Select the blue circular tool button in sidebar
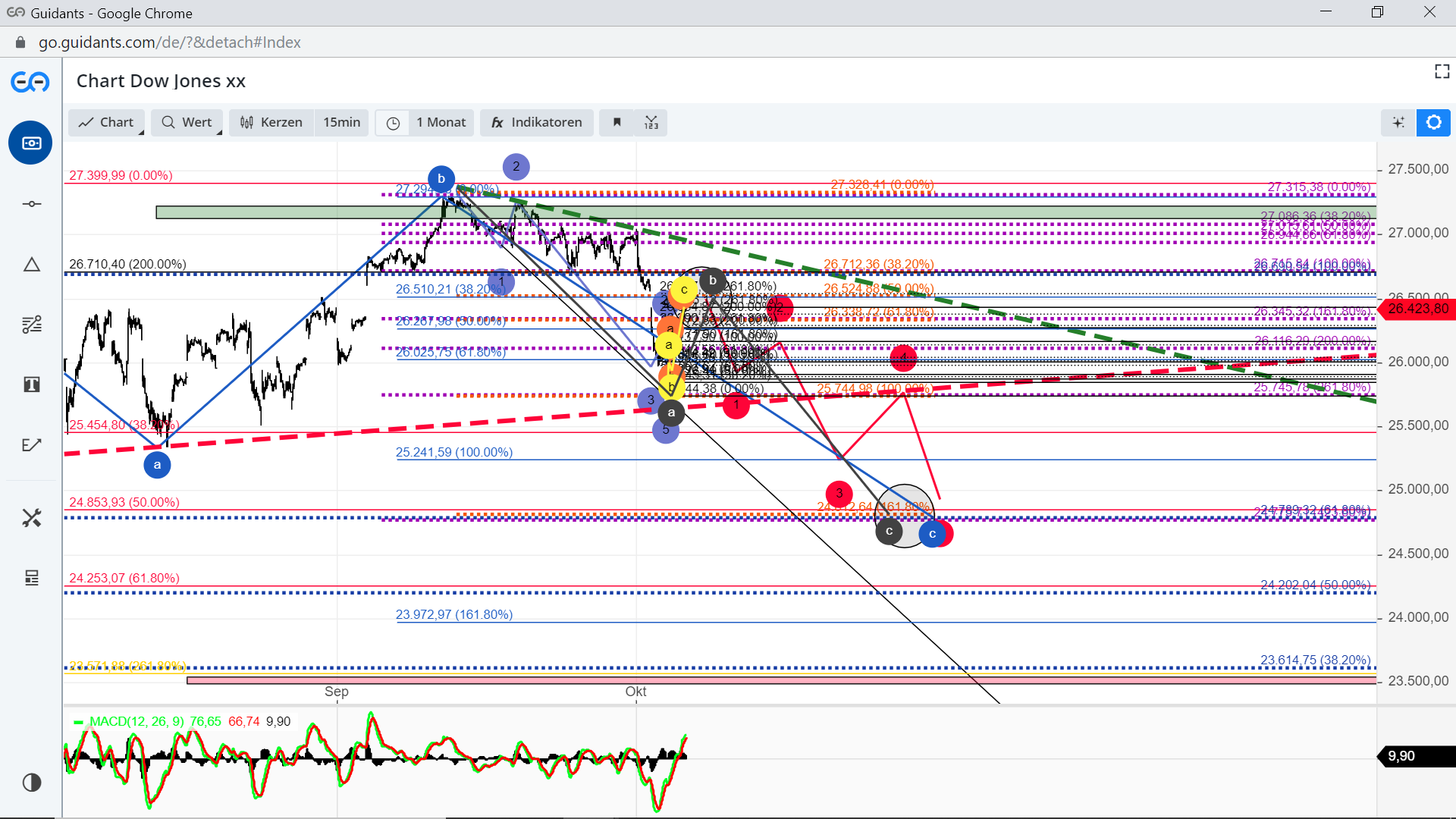 point(31,143)
